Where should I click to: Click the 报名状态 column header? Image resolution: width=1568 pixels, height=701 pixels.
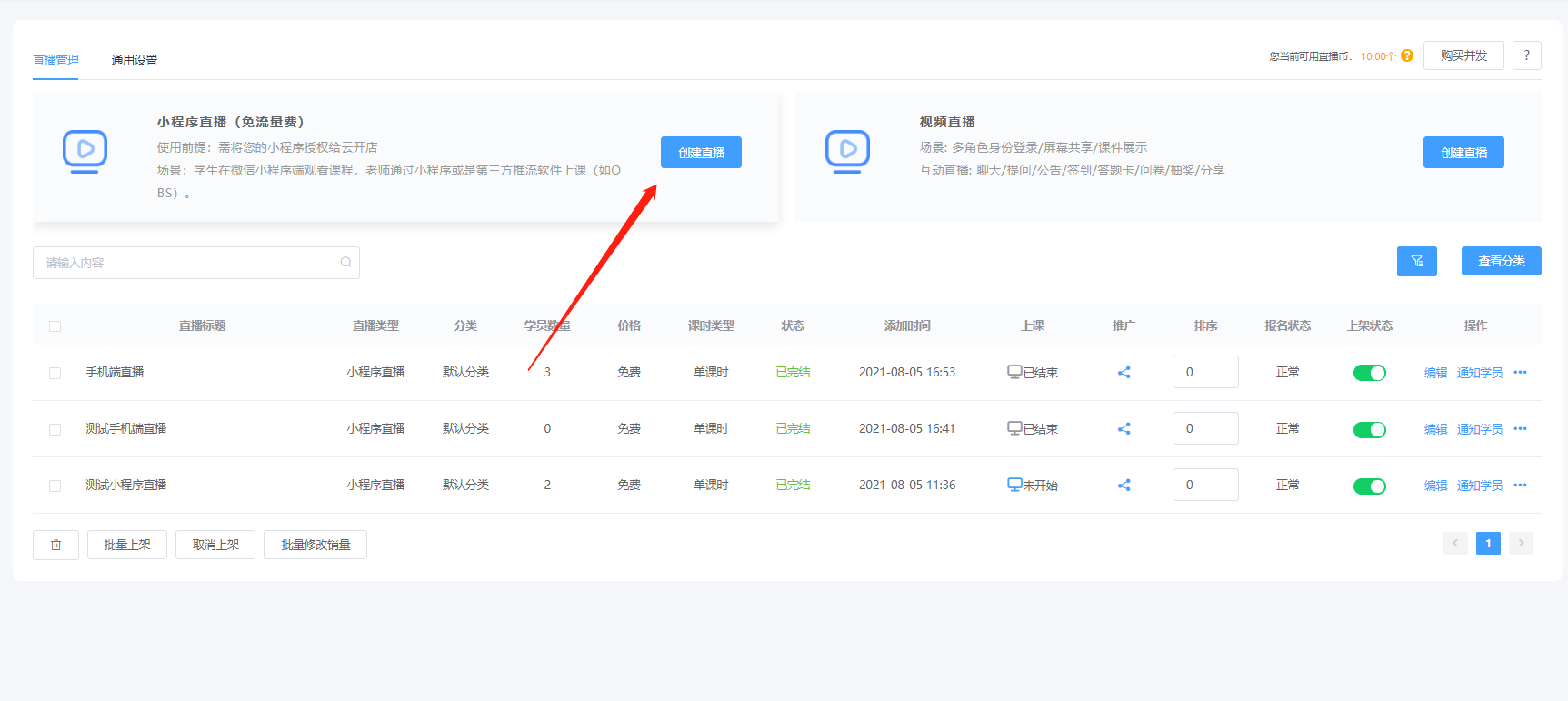1287,325
